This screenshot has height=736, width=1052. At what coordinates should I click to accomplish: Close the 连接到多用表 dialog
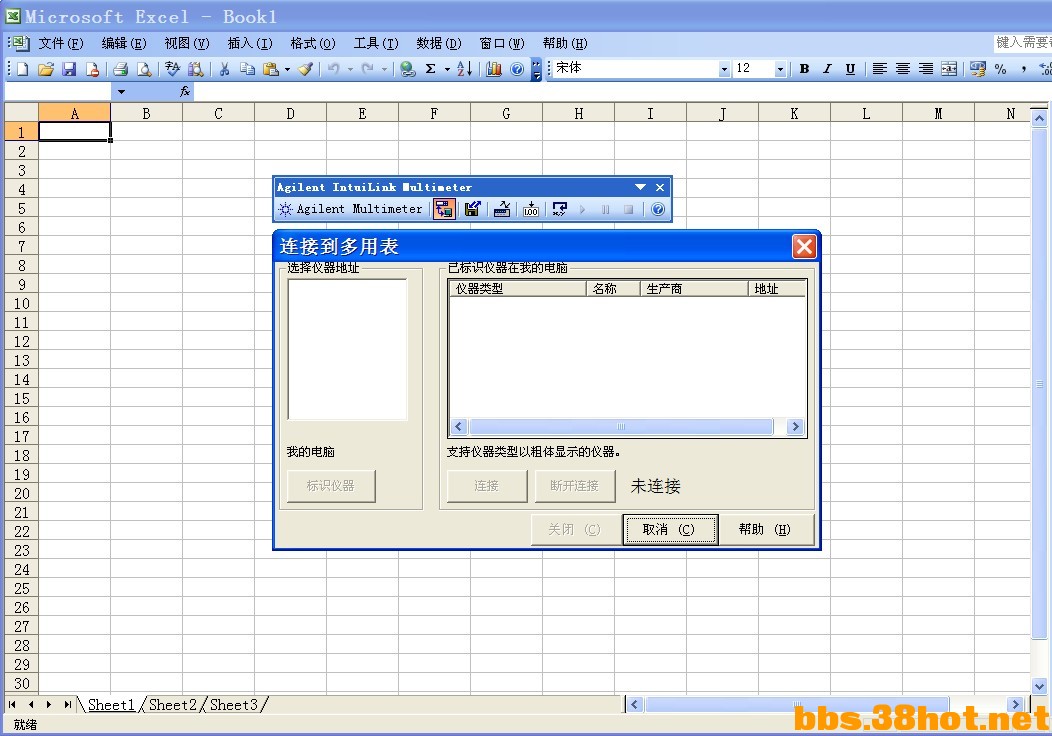coord(804,247)
